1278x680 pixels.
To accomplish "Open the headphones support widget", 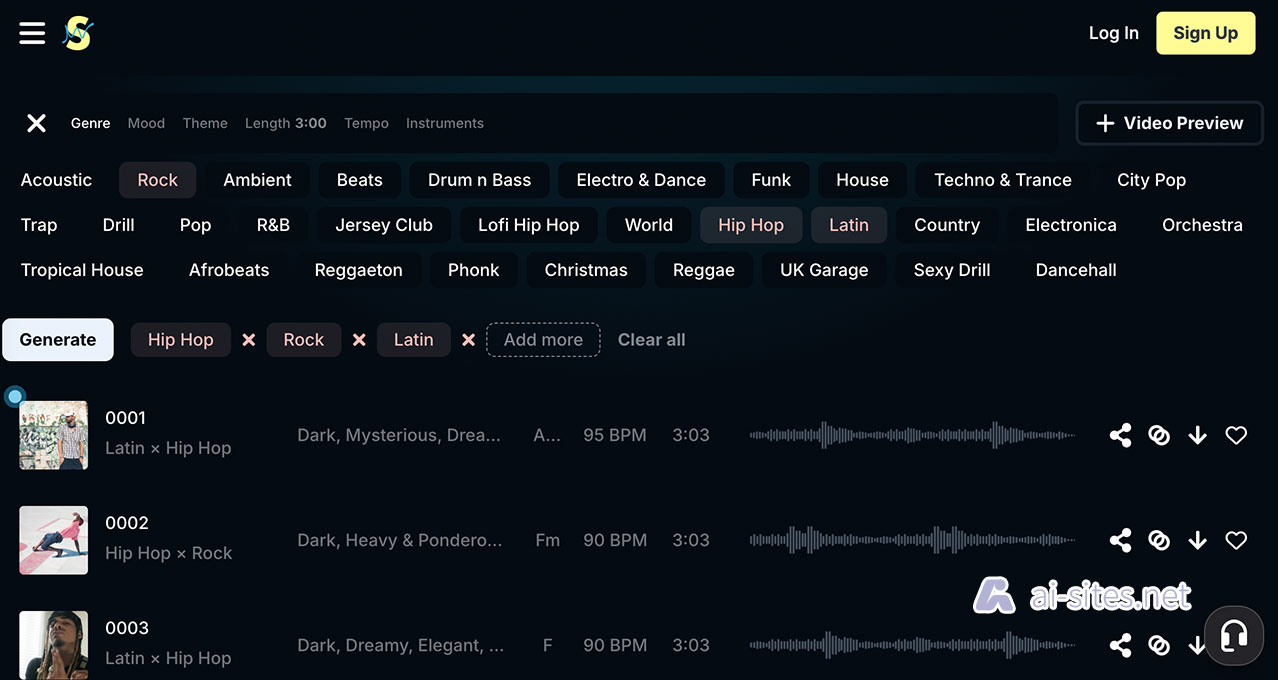I will 1234,635.
